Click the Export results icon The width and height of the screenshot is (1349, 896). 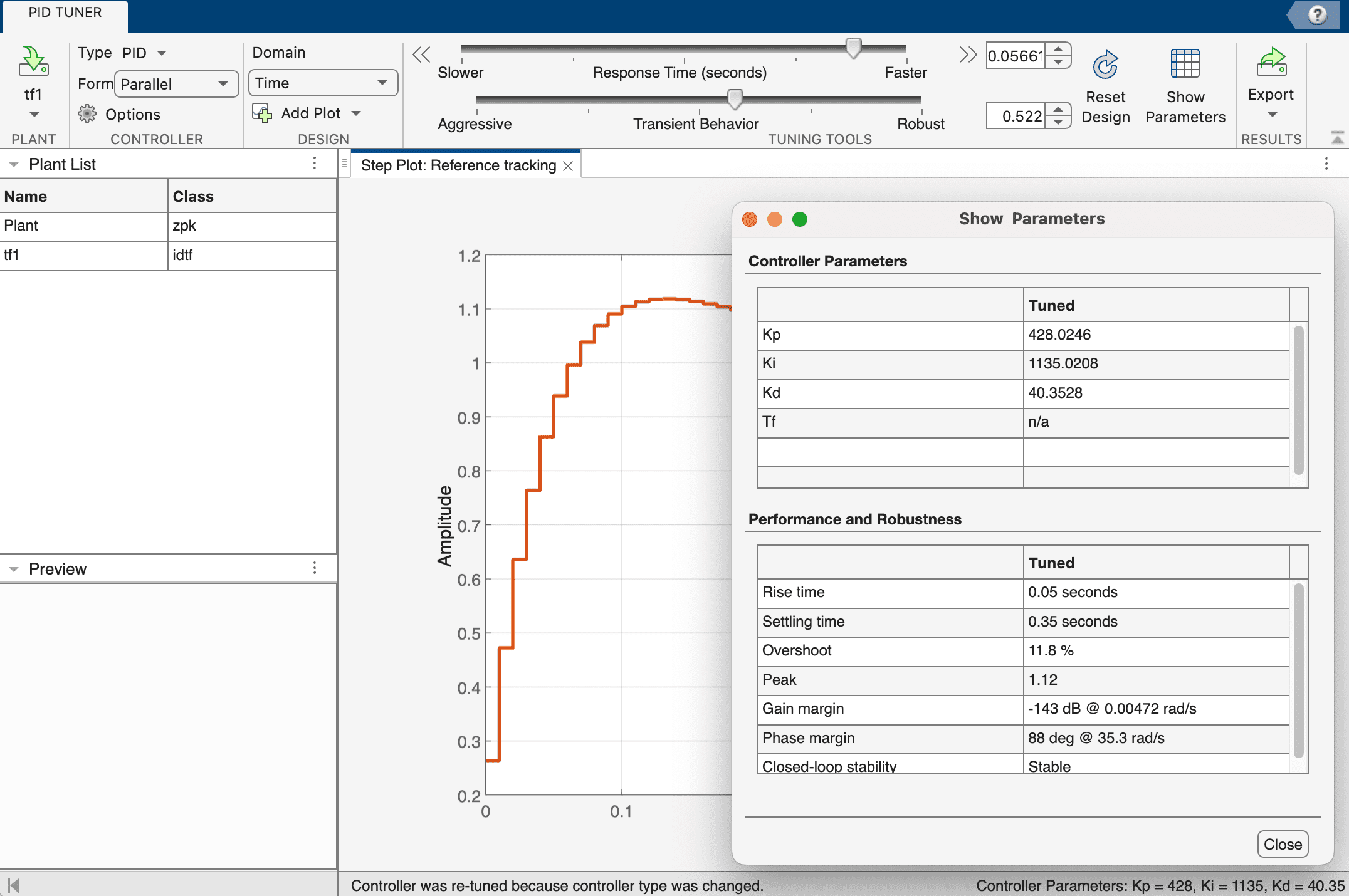(1271, 61)
